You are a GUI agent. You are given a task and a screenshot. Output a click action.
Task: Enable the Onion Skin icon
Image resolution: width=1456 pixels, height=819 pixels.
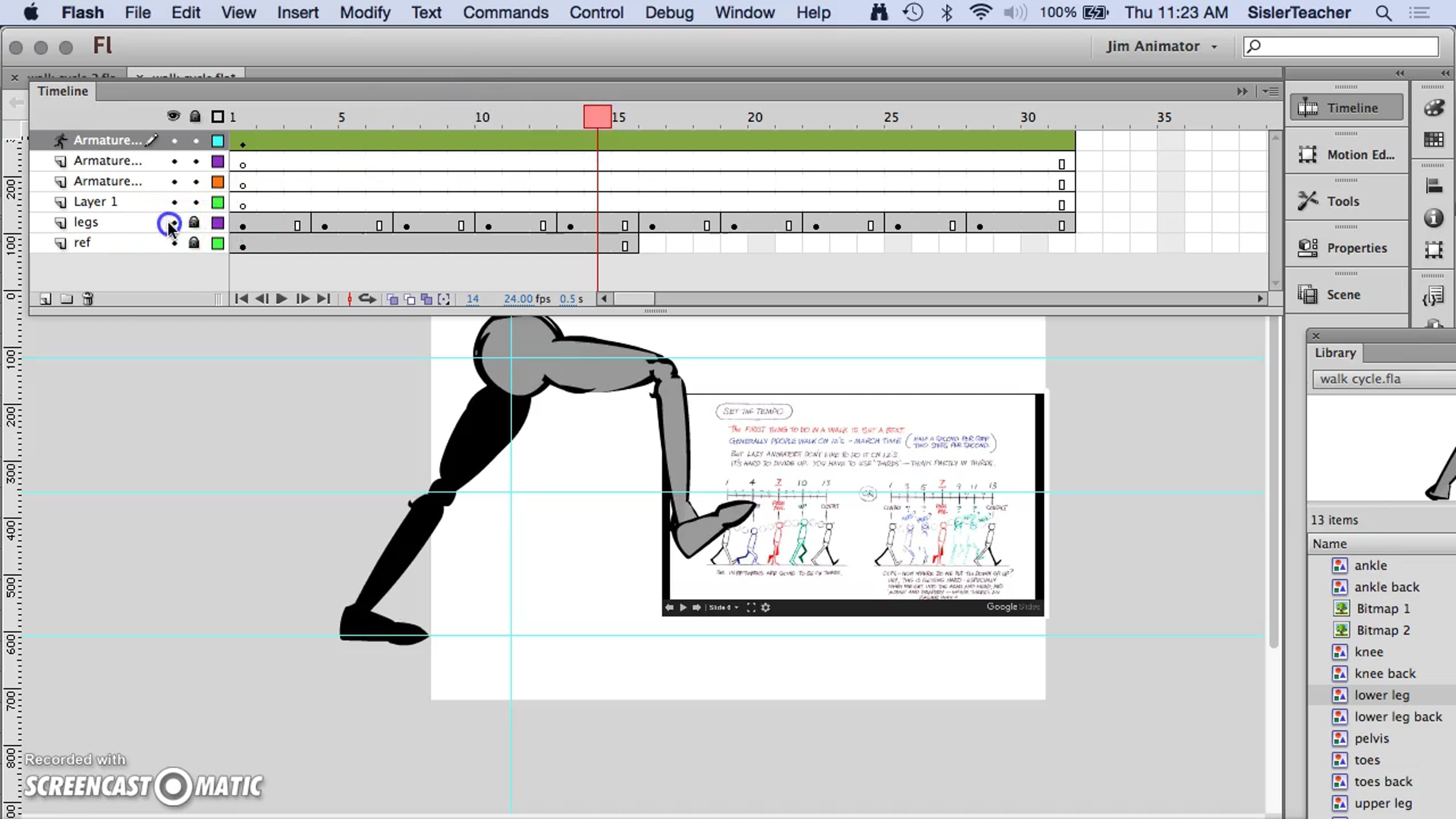(x=393, y=299)
